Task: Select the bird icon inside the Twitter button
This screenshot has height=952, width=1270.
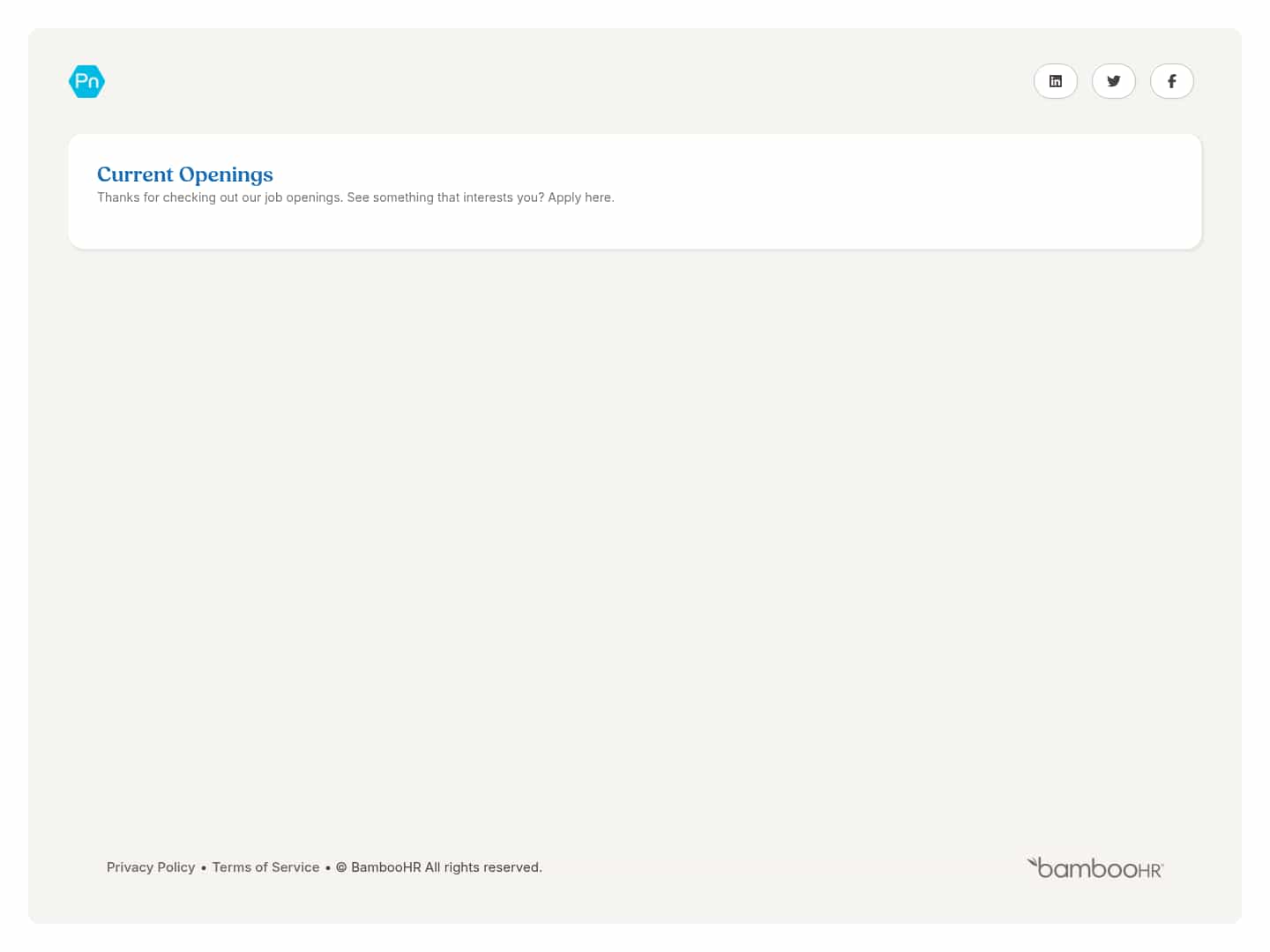Action: [x=1114, y=80]
